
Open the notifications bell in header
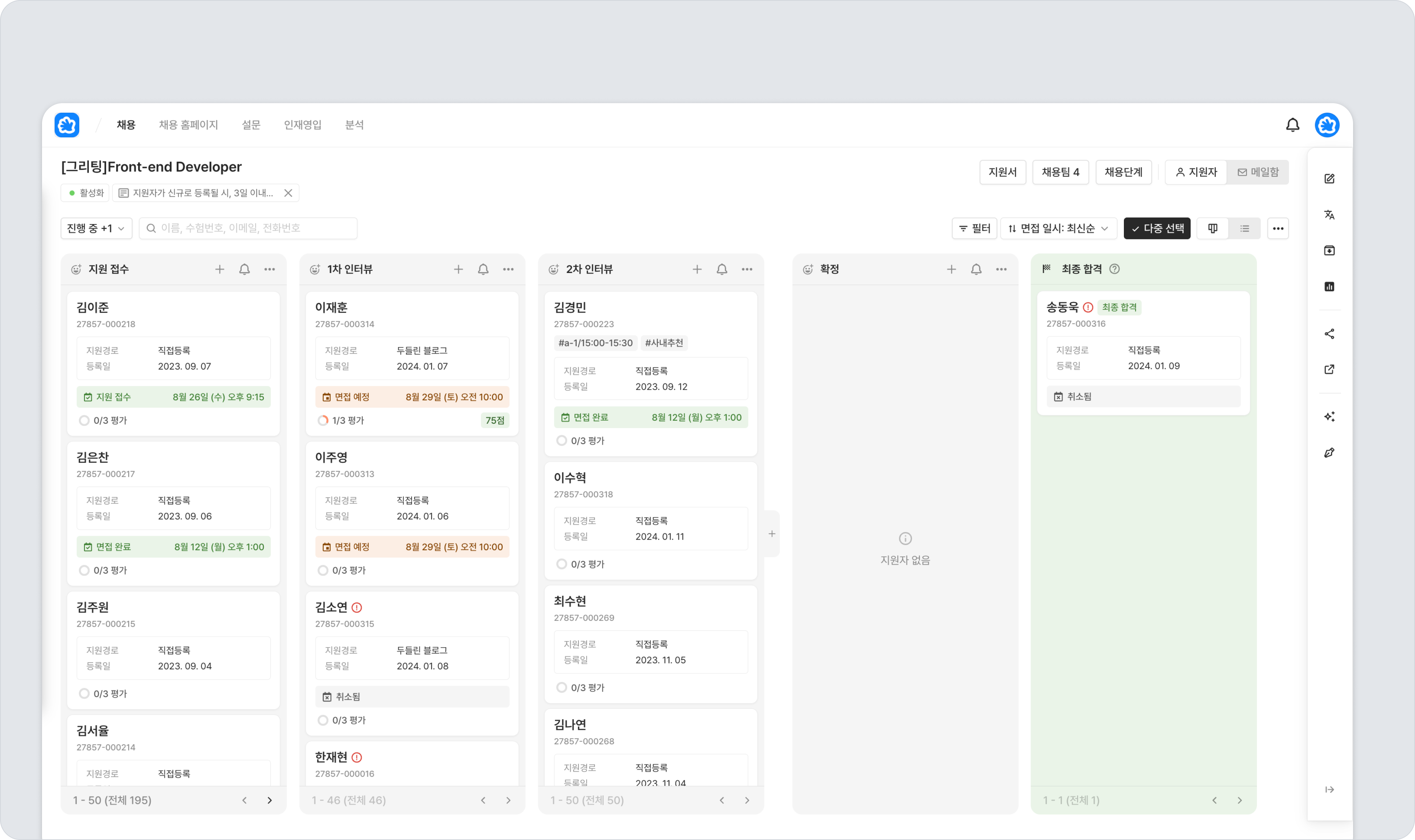pos(1292,125)
